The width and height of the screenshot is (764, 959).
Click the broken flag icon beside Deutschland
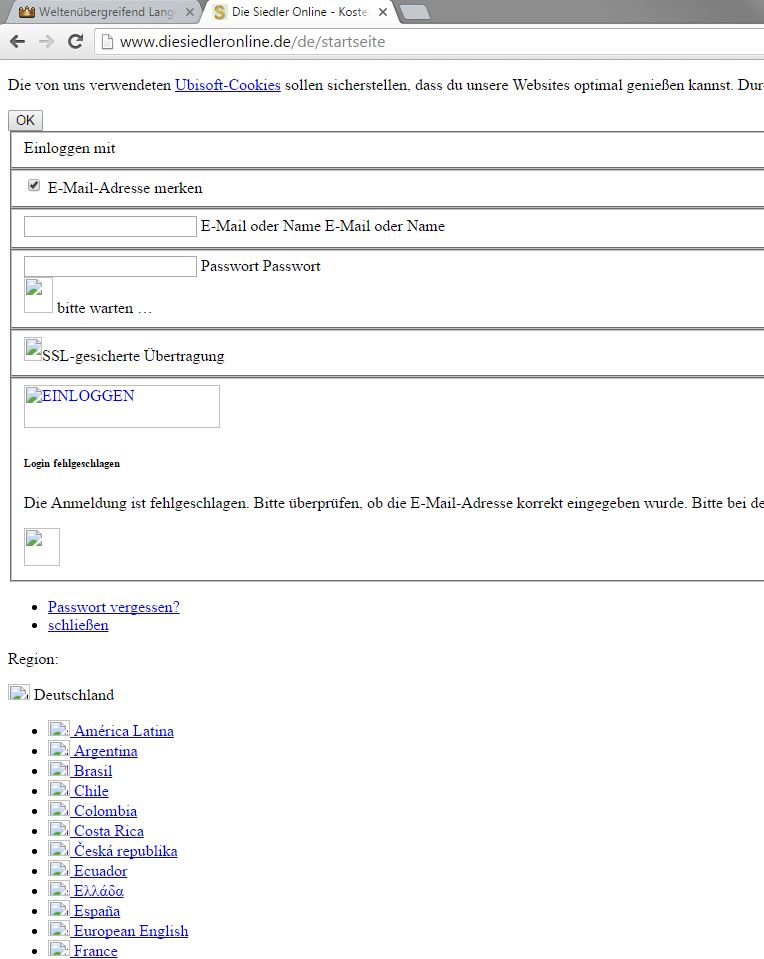pyautogui.click(x=18, y=693)
